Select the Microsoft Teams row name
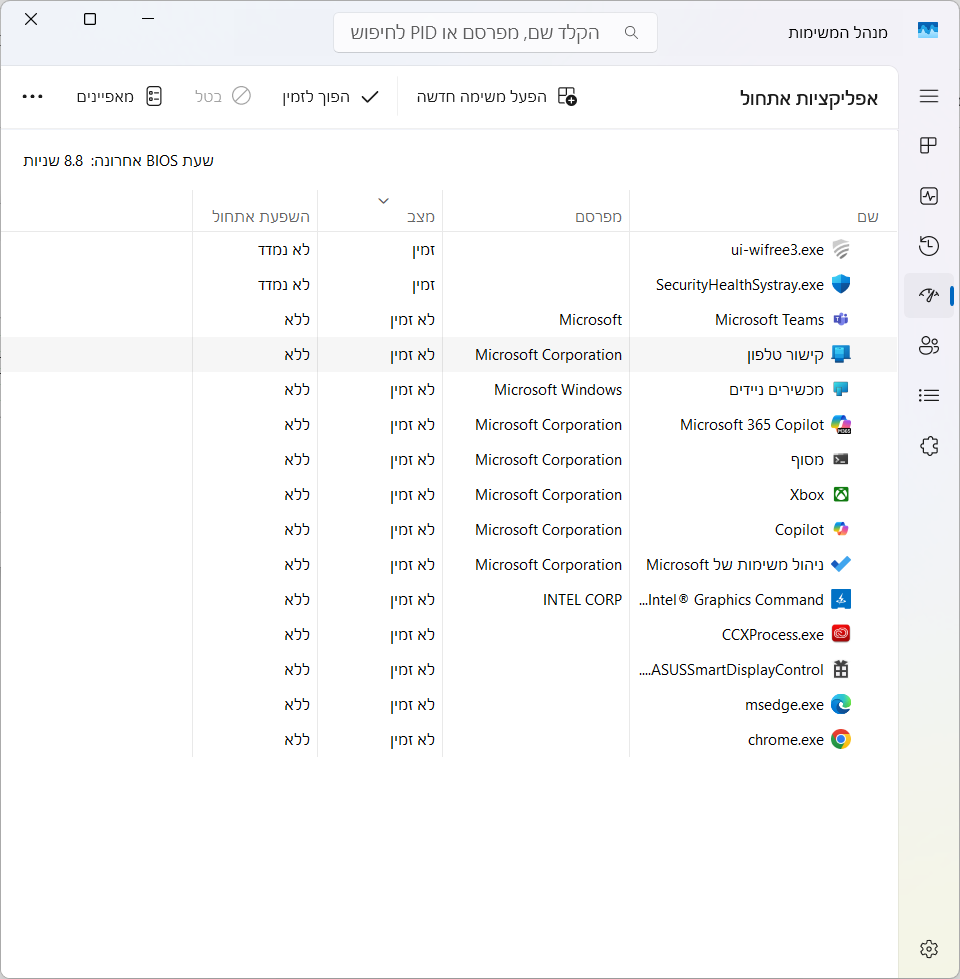The image size is (960, 979). (x=769, y=320)
